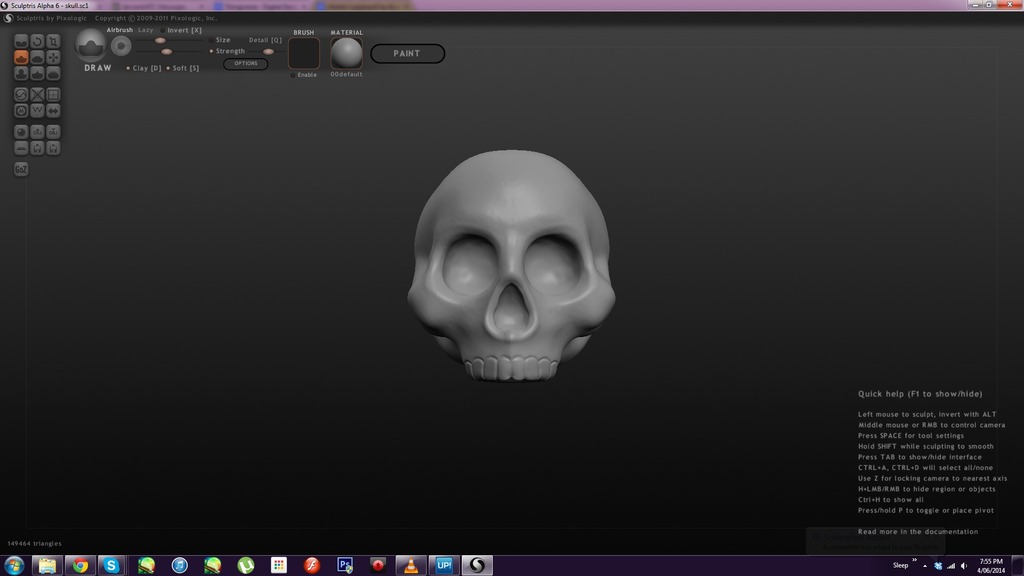
Task: Open uTorrent from the taskbar
Action: tap(246, 566)
